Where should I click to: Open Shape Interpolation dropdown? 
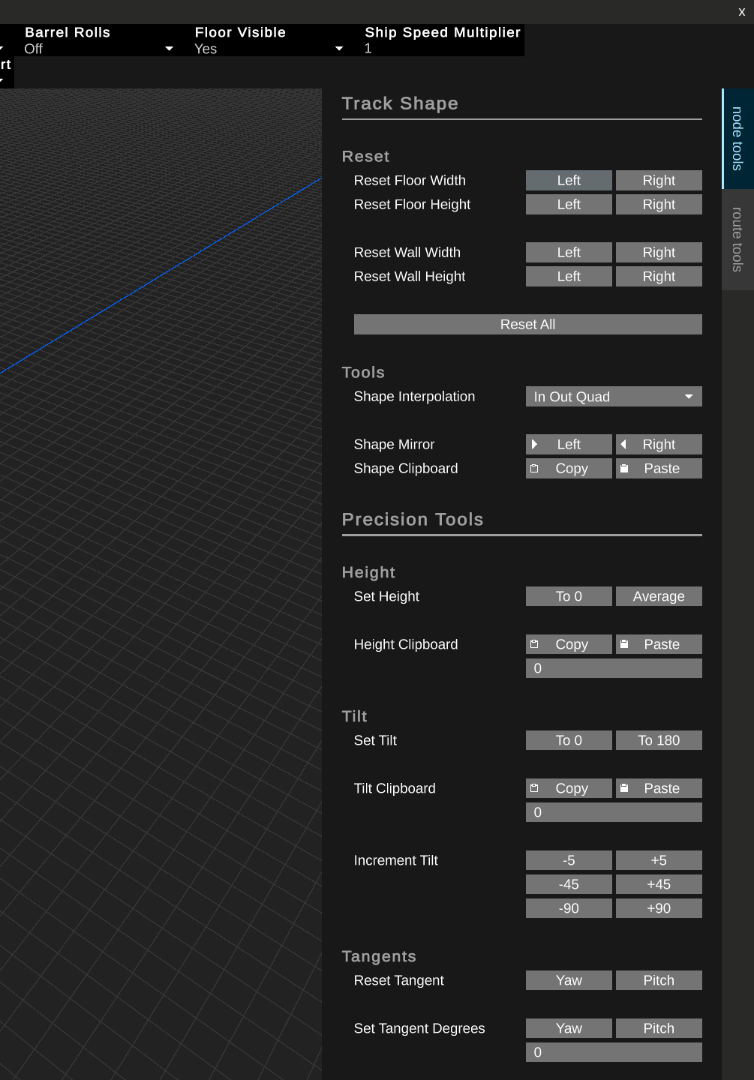(x=613, y=396)
